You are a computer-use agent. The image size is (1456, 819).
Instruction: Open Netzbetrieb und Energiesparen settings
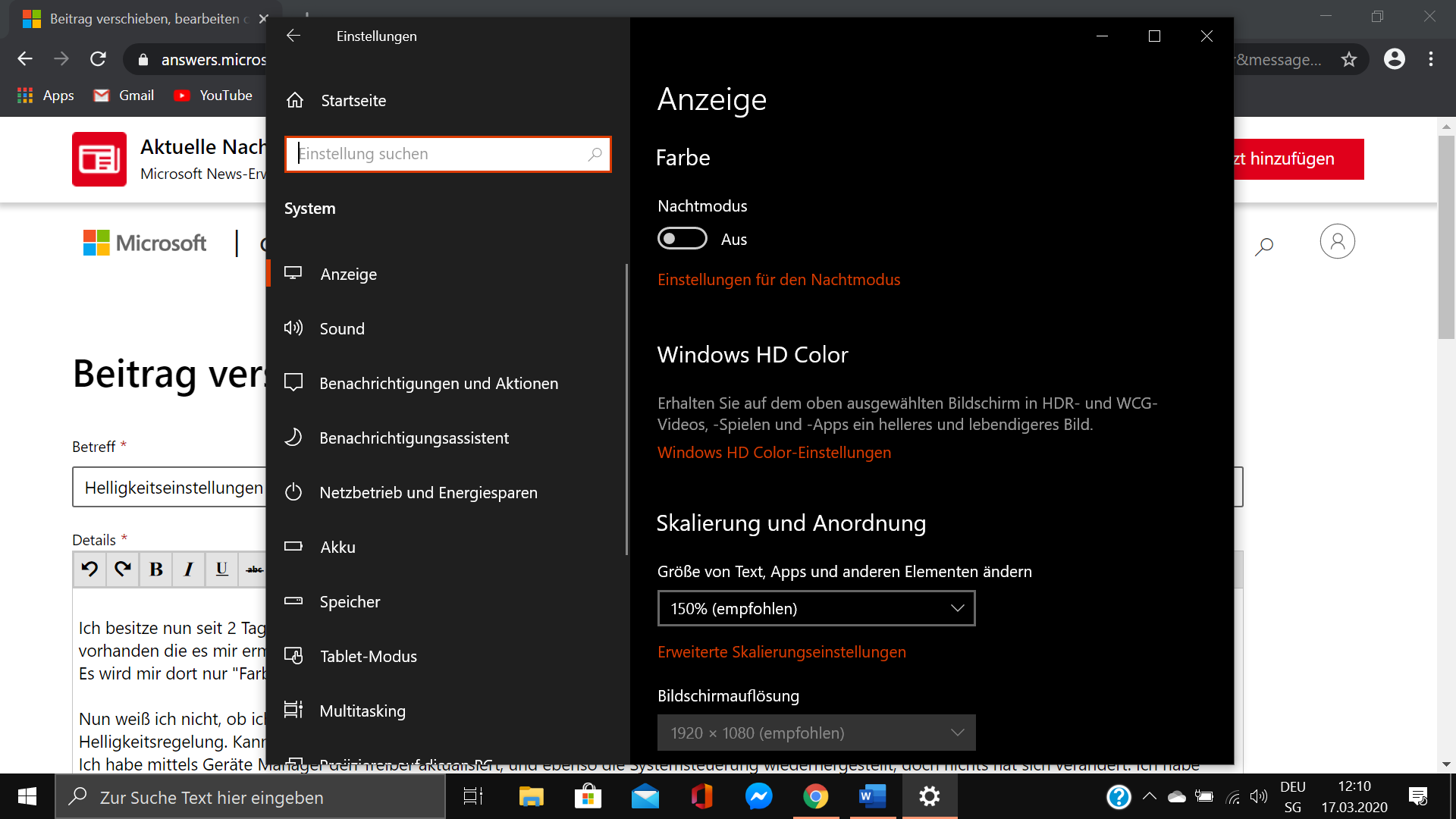pos(428,492)
